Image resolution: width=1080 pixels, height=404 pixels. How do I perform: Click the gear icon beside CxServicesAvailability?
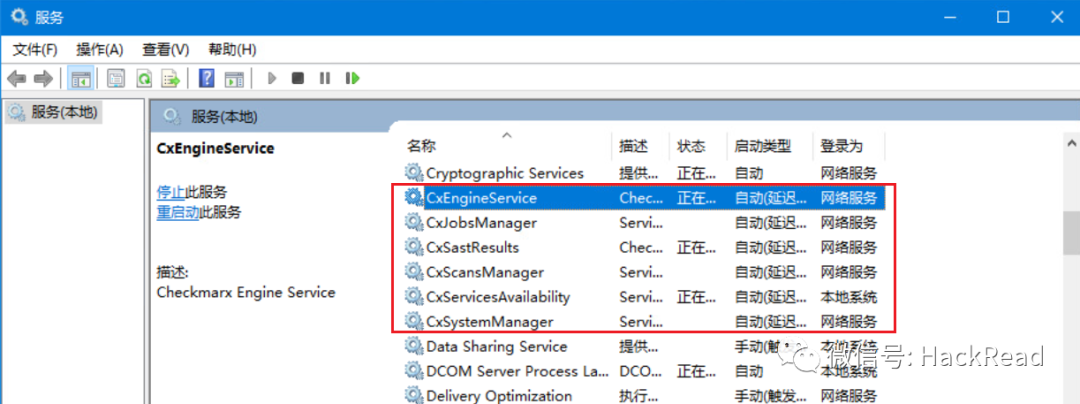(414, 297)
